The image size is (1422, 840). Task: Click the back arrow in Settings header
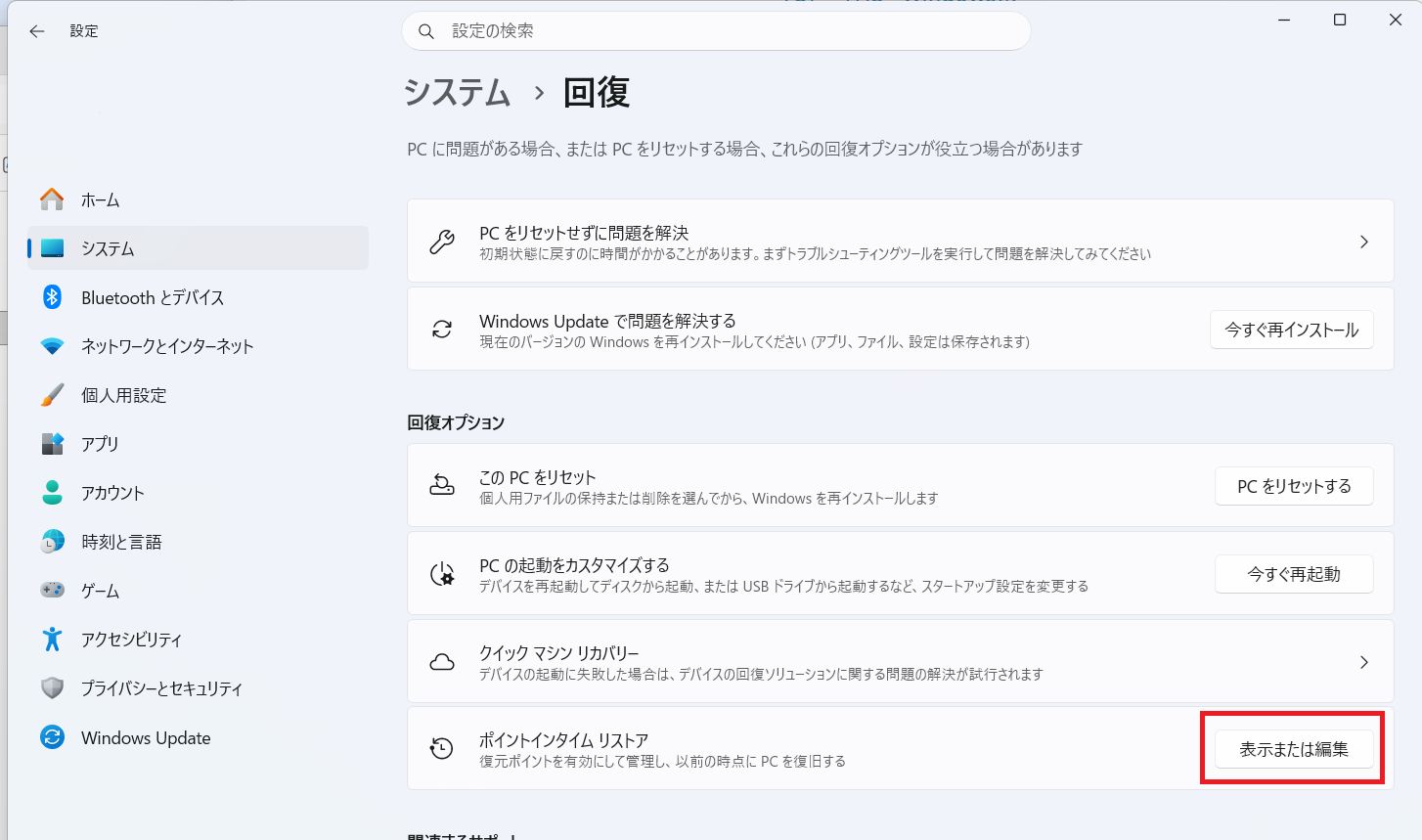37,31
